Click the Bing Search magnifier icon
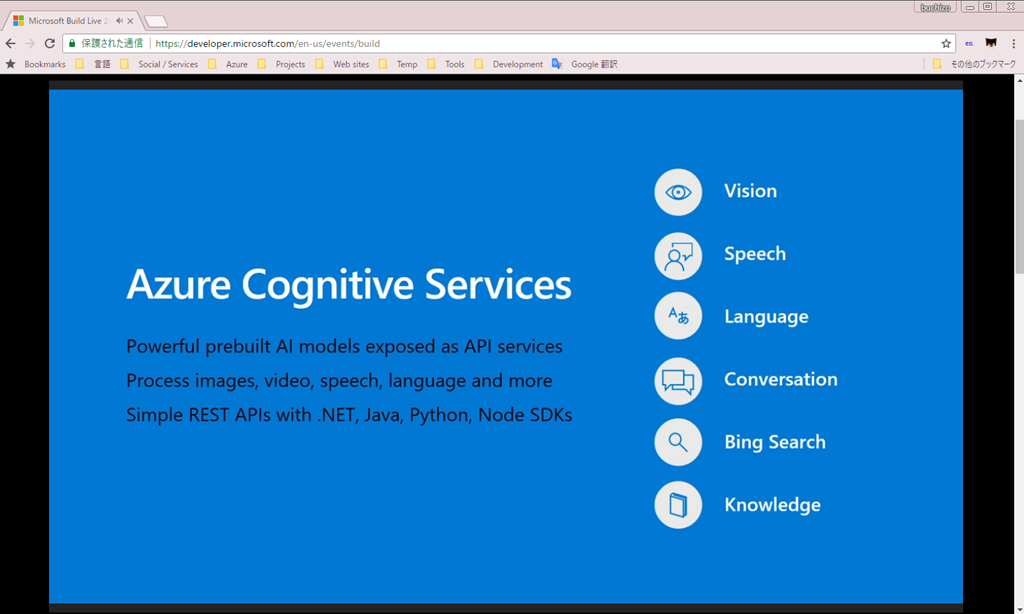Viewport: 1024px width, 614px height. (678, 442)
